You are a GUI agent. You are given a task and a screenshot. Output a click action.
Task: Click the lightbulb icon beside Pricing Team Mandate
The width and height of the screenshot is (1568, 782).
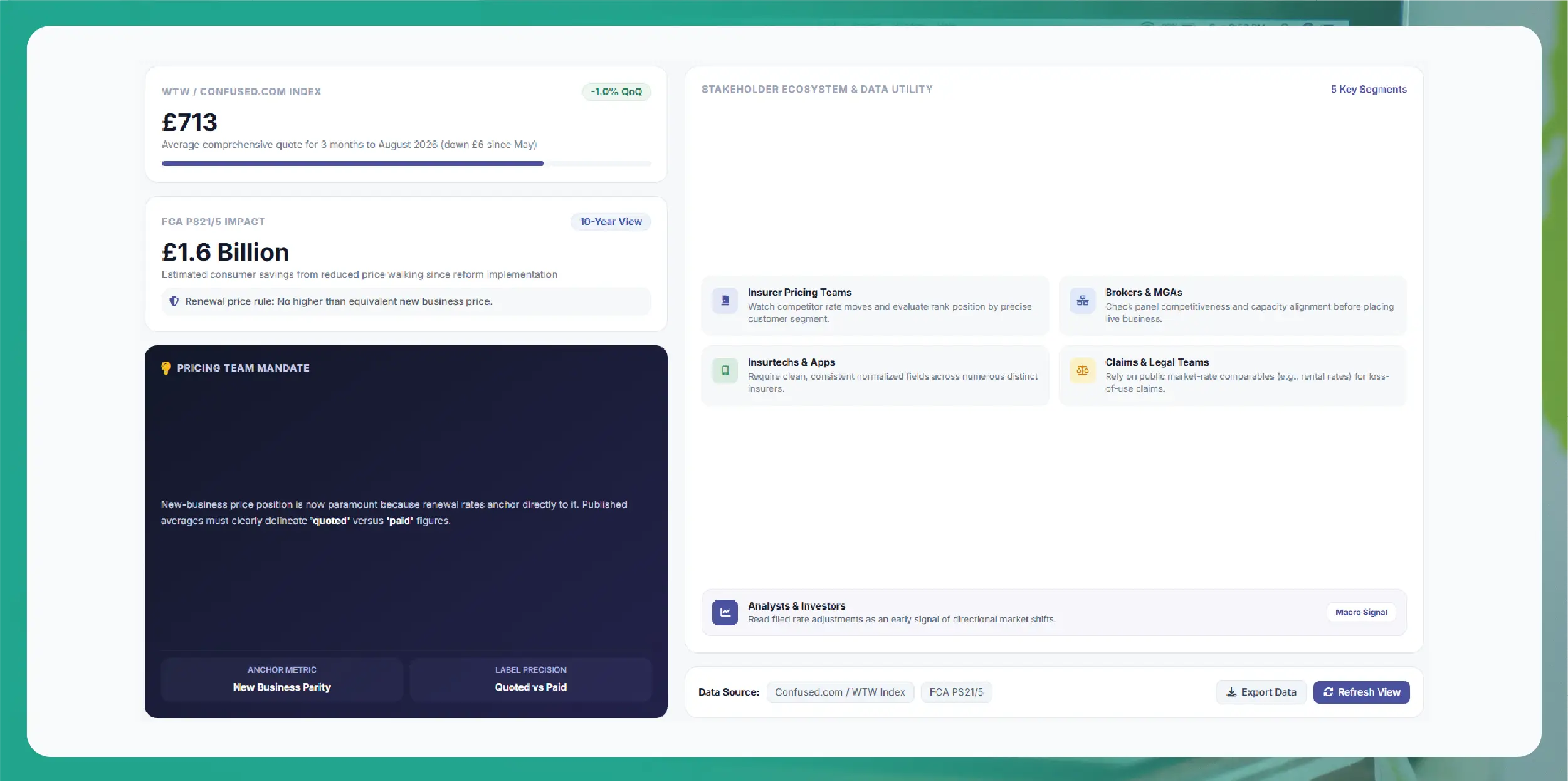pyautogui.click(x=166, y=368)
